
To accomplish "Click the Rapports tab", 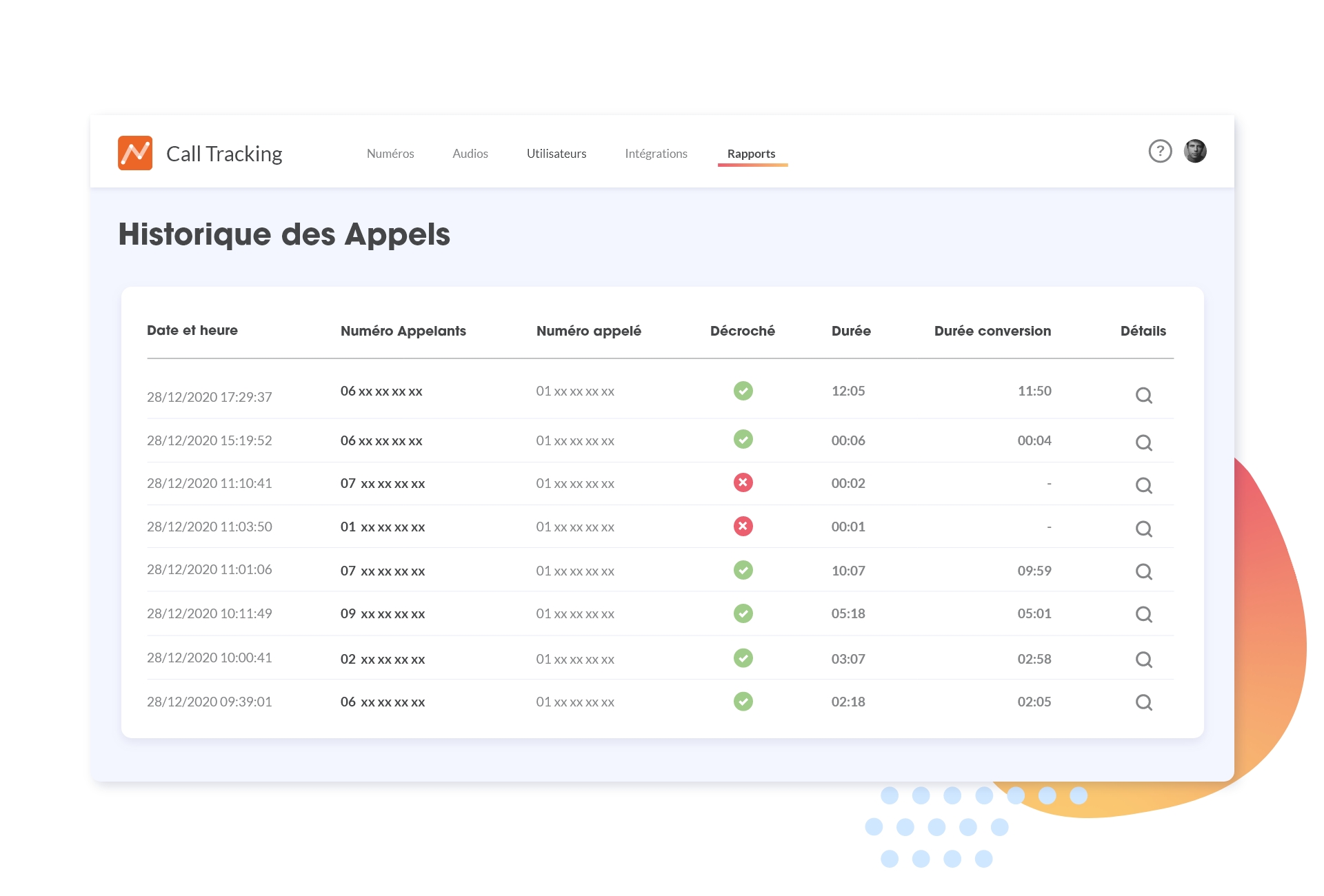I will tap(751, 154).
